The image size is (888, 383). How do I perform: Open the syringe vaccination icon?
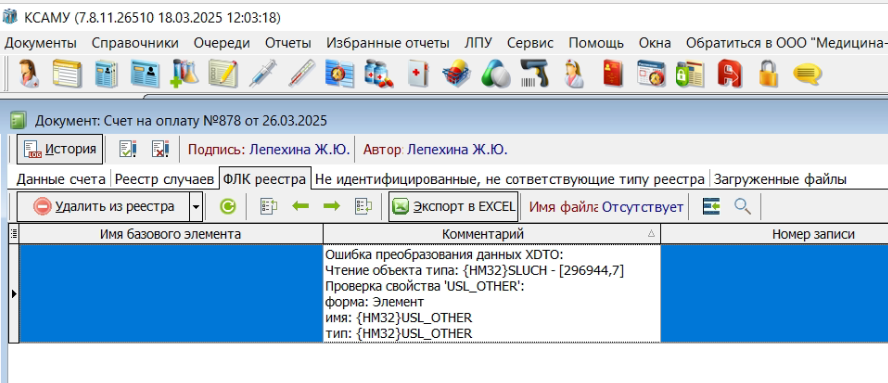click(262, 74)
